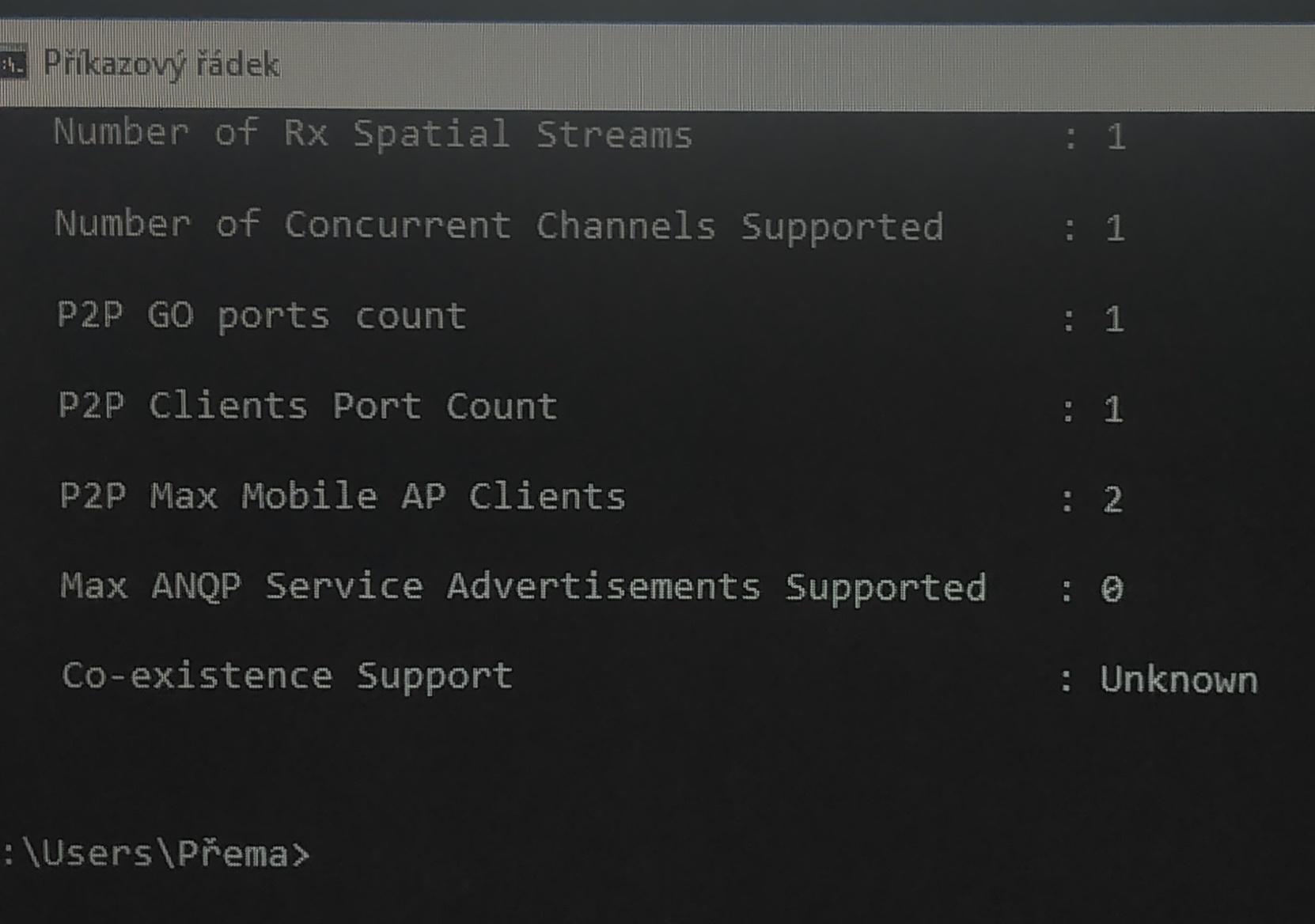Screen dimensions: 1315x924
Task: Click the Unknown value for Co-existence Support
Action: 1178,680
